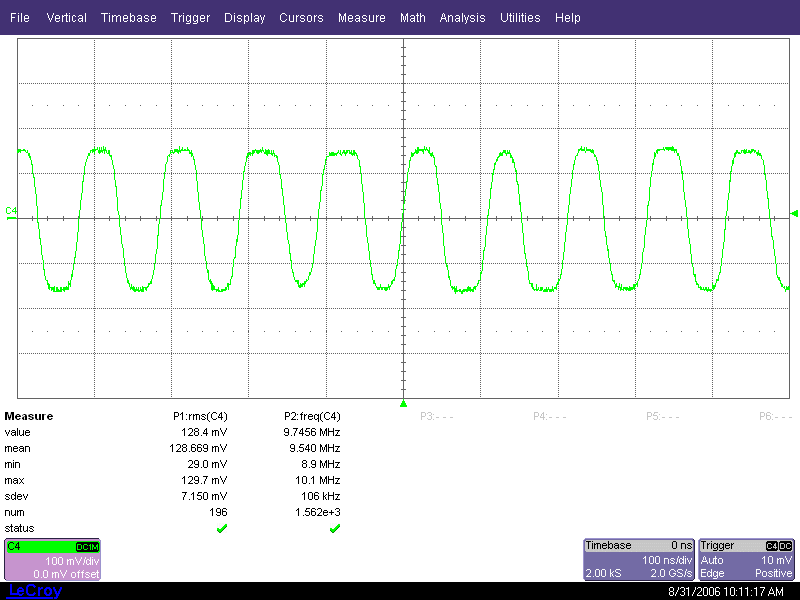This screenshot has height=600, width=800.
Task: Click the P1 sdev 7.150 mV
Action: 204,496
